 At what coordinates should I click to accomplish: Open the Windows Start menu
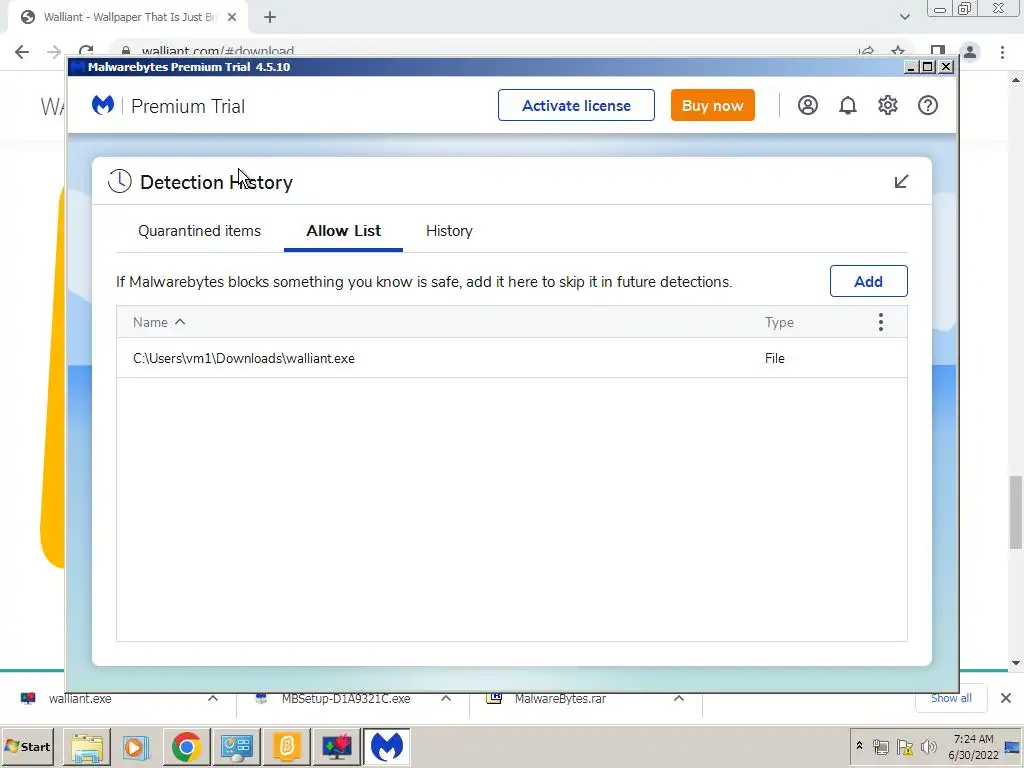(28, 746)
